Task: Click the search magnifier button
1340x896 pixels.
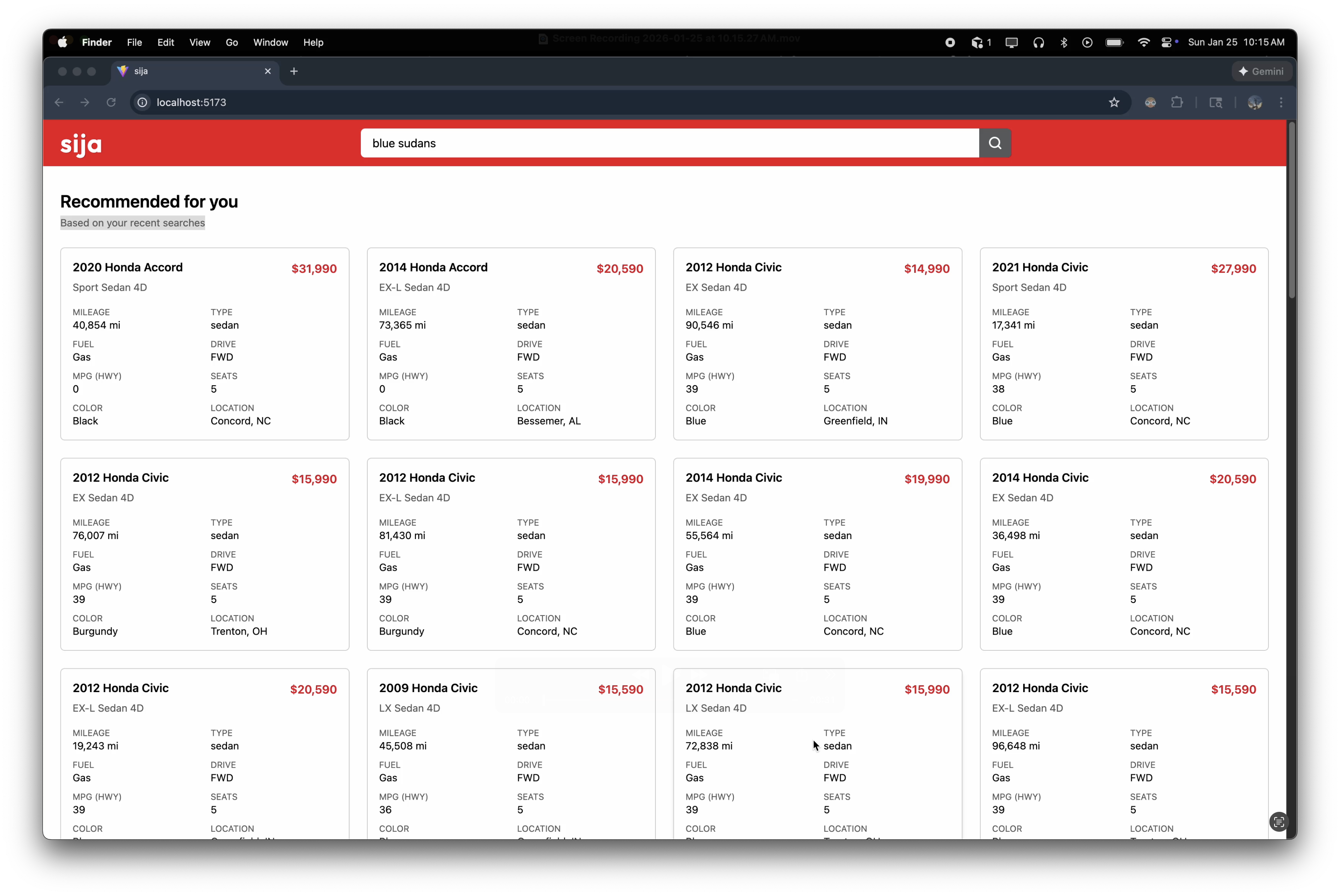Action: click(995, 143)
